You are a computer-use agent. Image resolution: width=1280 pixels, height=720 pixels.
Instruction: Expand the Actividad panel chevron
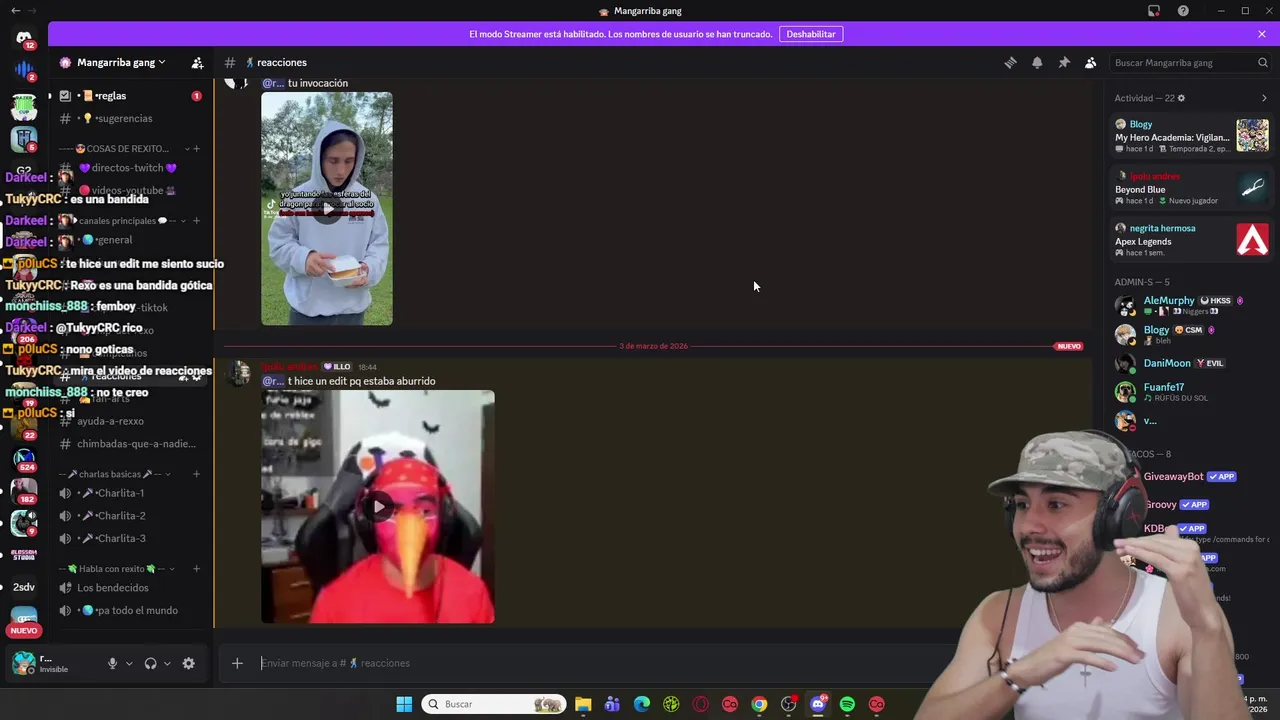tap(1264, 98)
